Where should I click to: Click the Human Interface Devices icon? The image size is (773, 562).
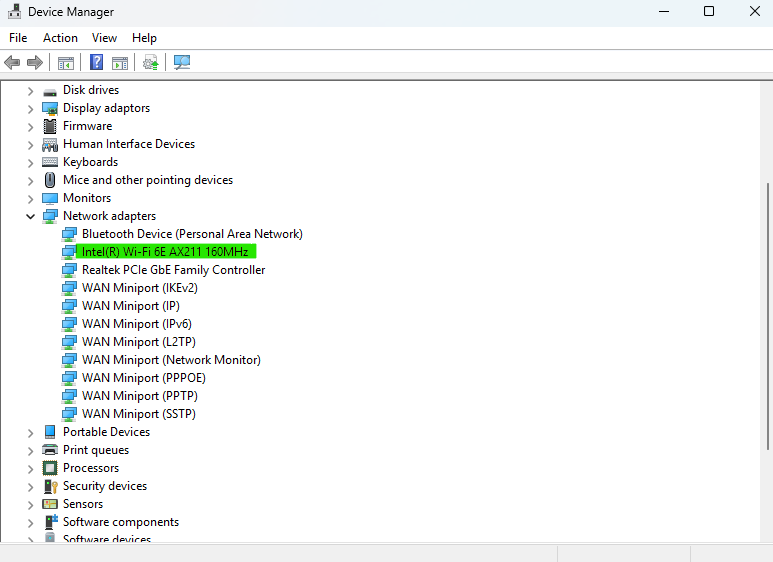(50, 144)
